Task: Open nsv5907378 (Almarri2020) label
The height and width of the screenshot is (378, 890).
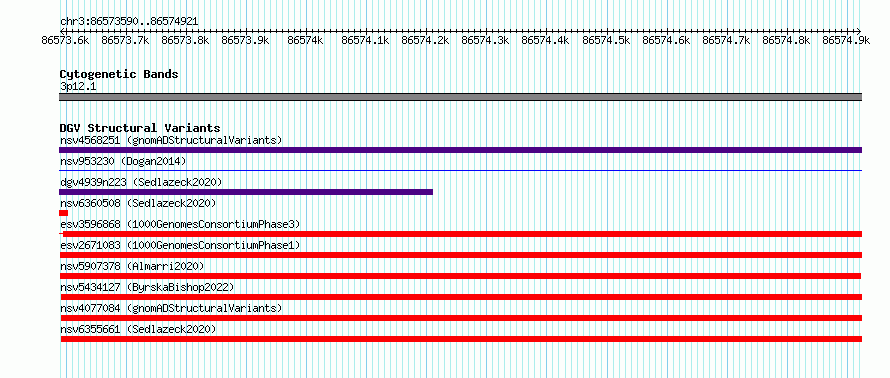Action: [x=132, y=266]
